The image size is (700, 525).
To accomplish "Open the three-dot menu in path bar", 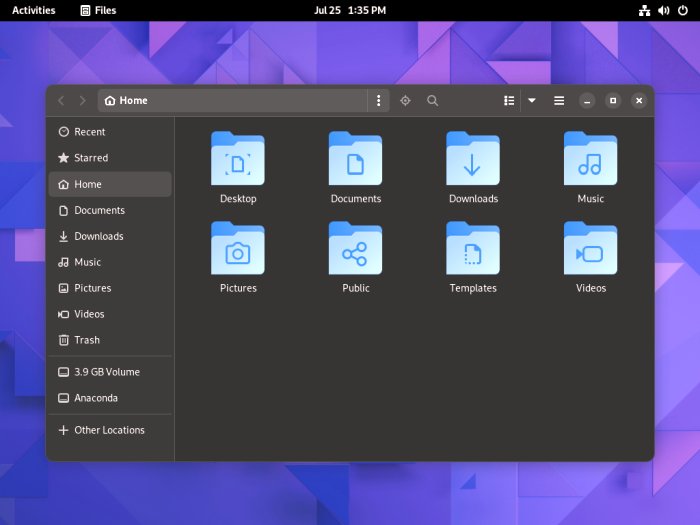I will click(x=379, y=100).
